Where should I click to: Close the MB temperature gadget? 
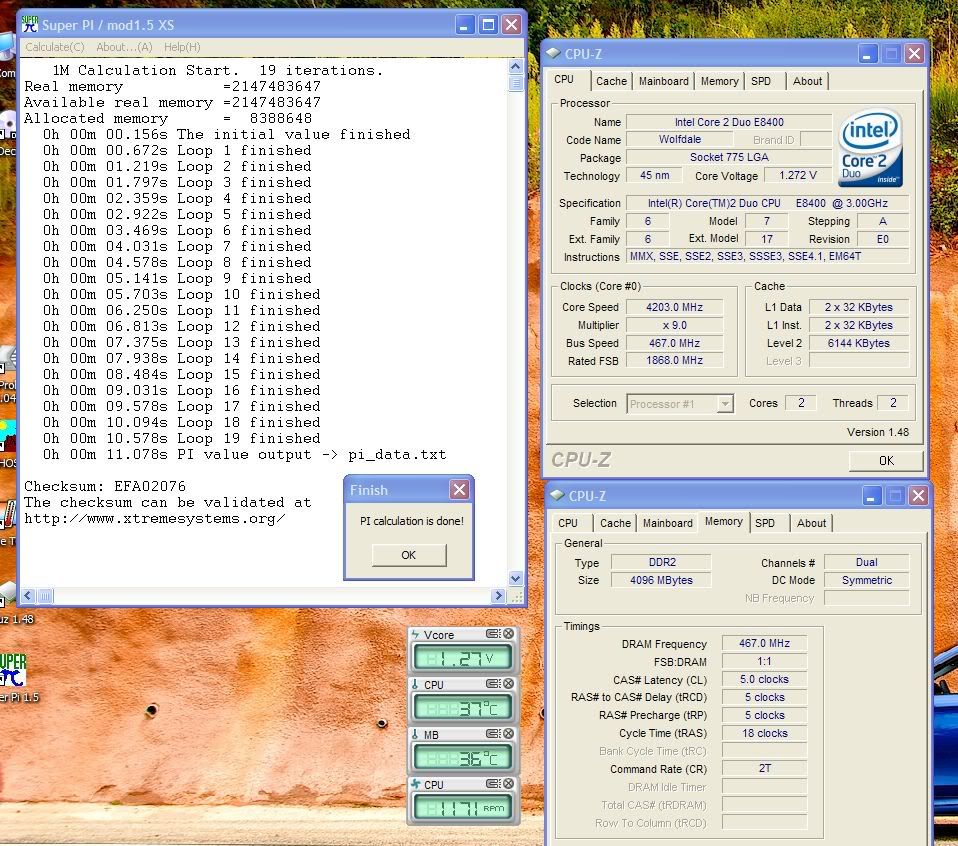coord(508,734)
